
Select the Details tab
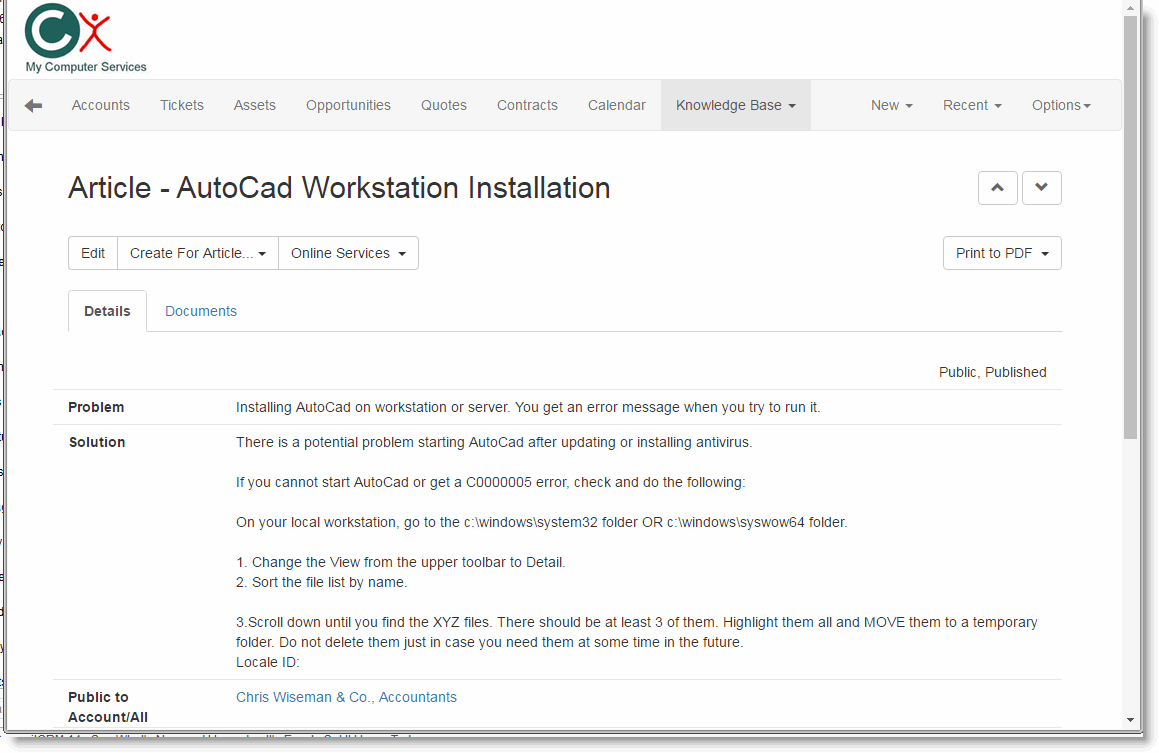[x=107, y=312]
